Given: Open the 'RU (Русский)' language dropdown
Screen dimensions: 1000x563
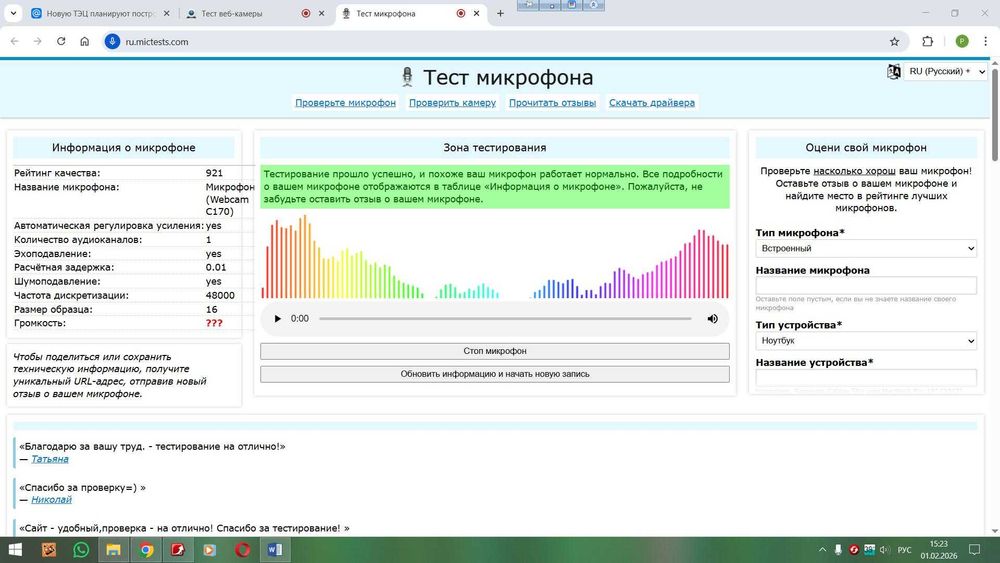Looking at the screenshot, I should point(946,71).
